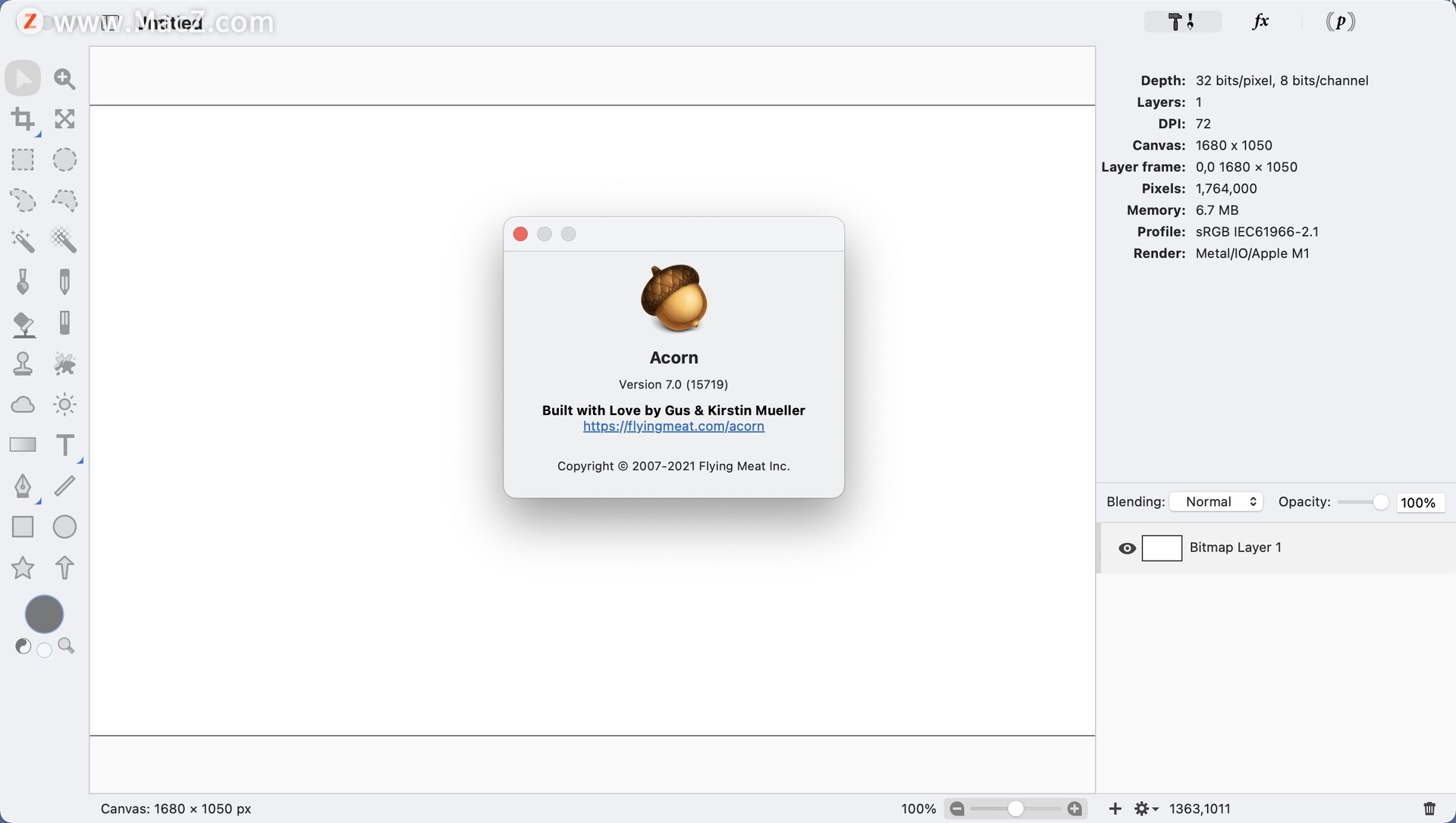Open the layer settings gear menu
This screenshot has height=823, width=1456.
point(1146,809)
